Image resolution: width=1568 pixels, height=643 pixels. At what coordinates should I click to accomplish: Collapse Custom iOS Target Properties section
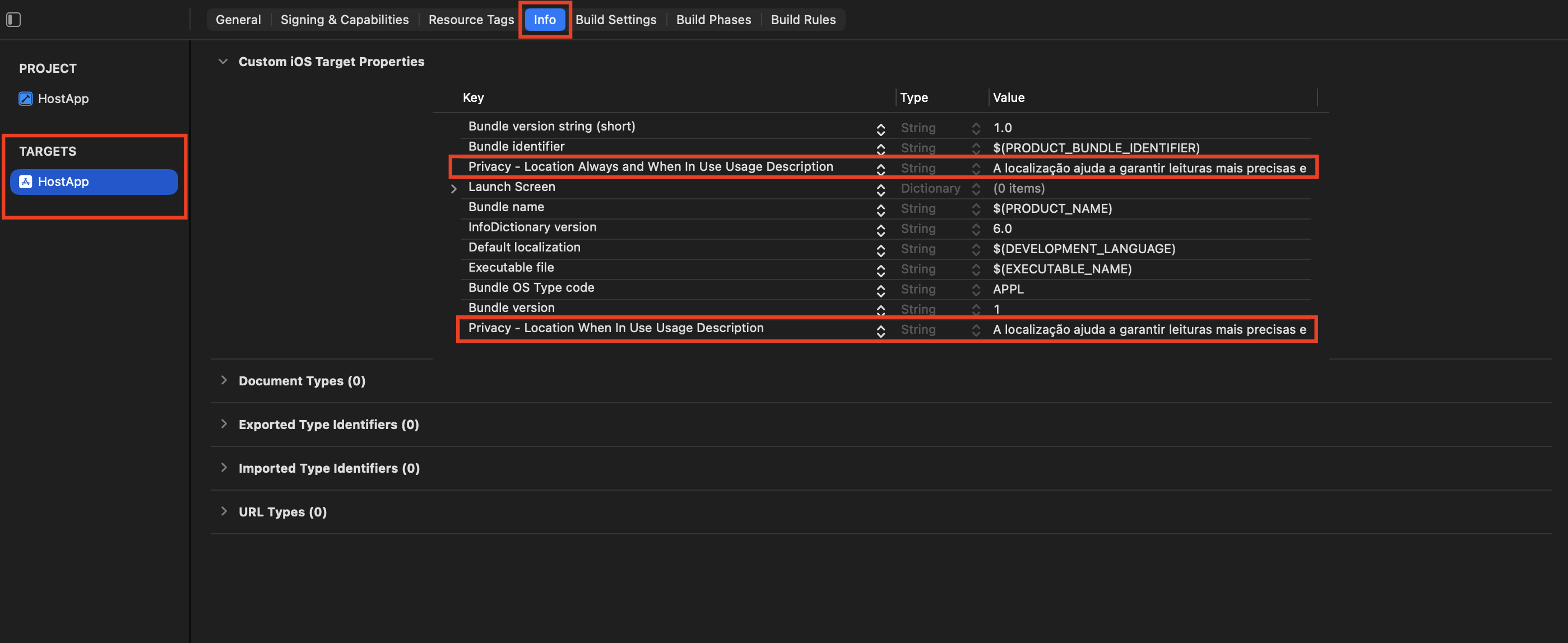coord(223,62)
